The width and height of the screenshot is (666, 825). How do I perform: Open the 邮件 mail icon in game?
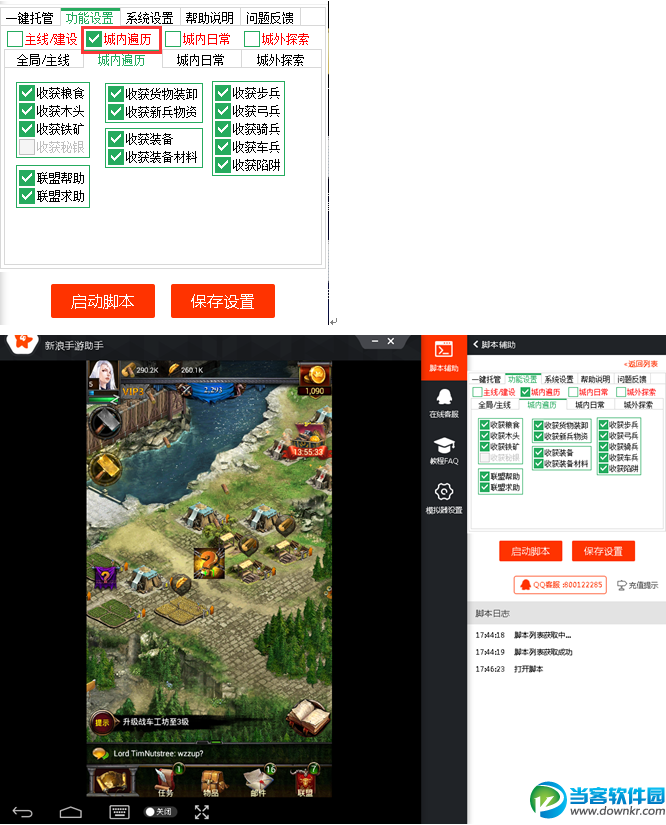tap(259, 781)
